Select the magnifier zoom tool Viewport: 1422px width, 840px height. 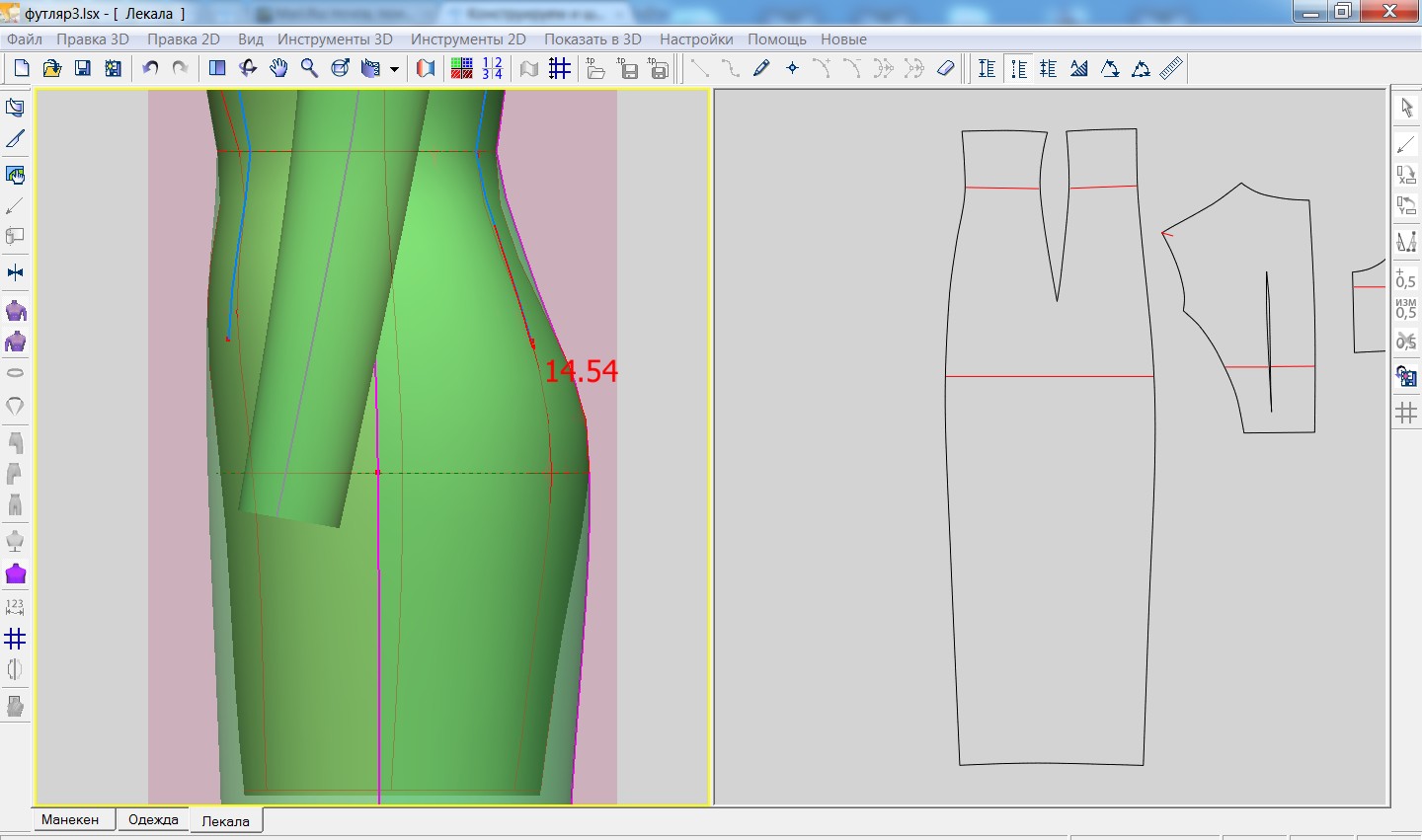[309, 68]
